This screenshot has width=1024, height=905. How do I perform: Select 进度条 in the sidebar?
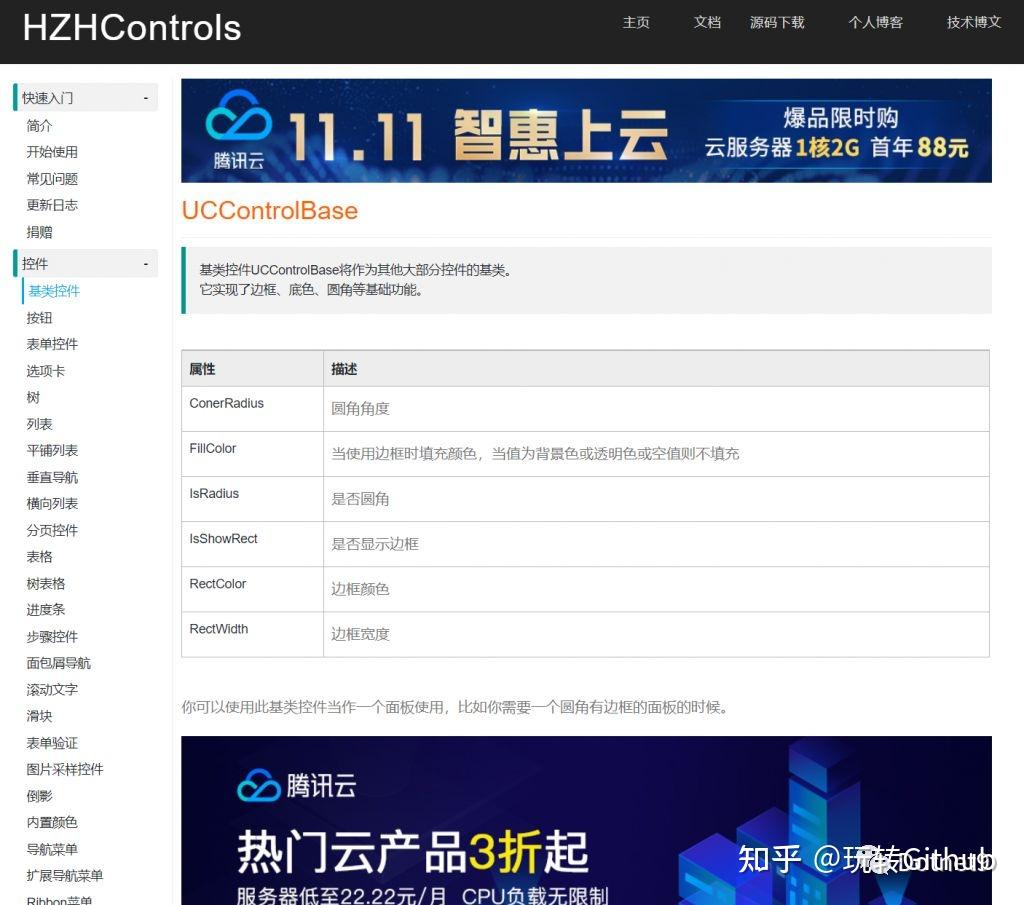point(46,610)
